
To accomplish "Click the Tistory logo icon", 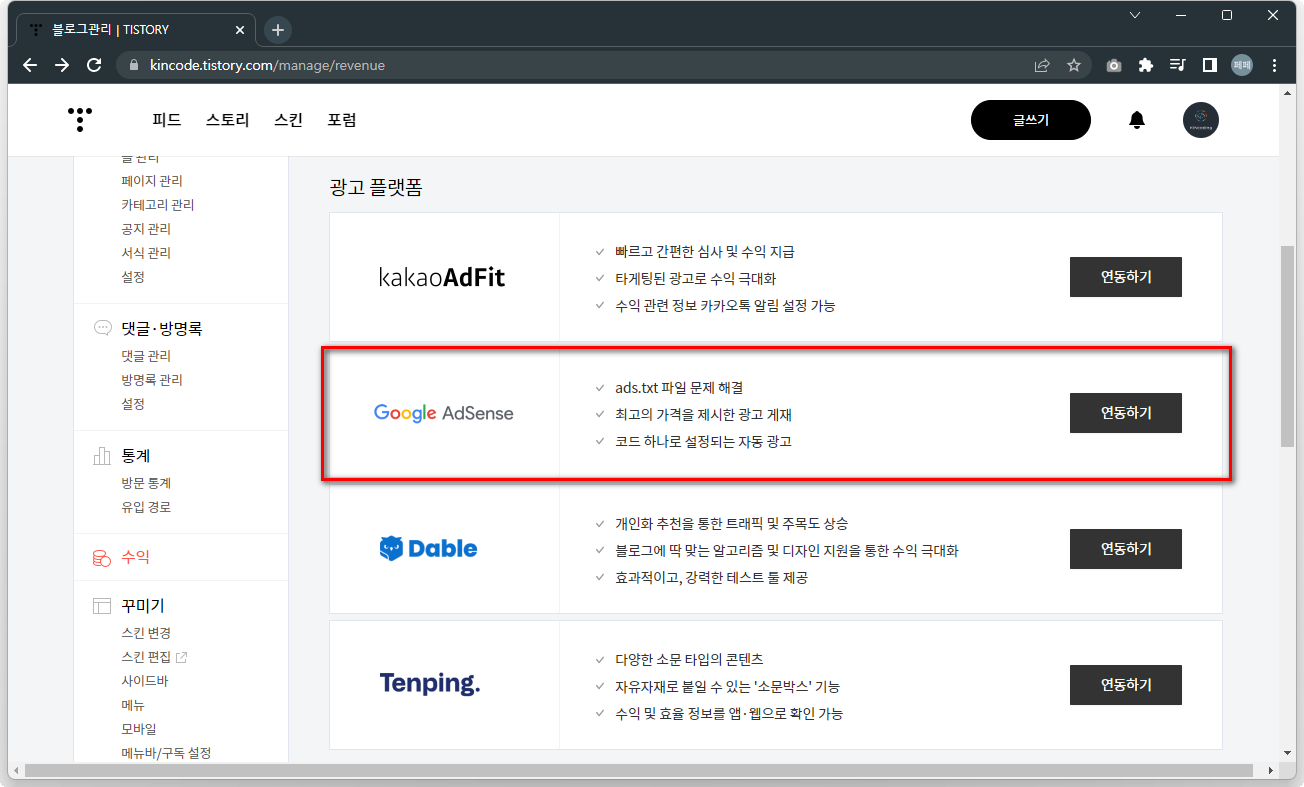I will point(80,119).
